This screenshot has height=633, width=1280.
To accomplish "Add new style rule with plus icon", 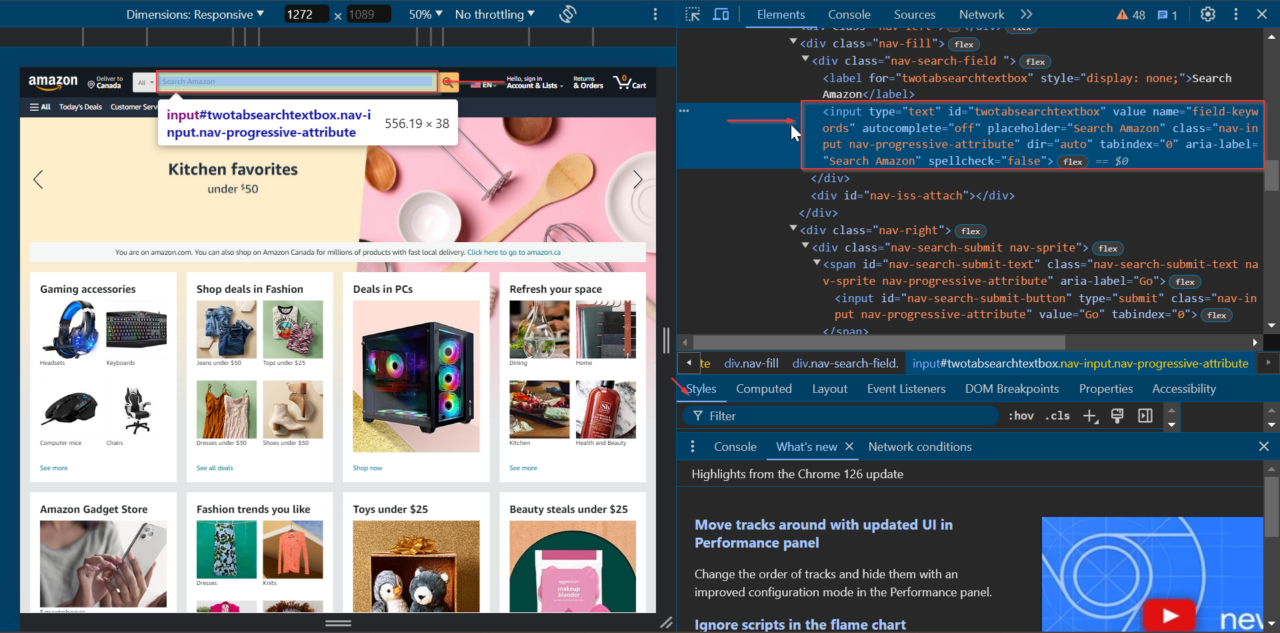I will tap(1089, 415).
